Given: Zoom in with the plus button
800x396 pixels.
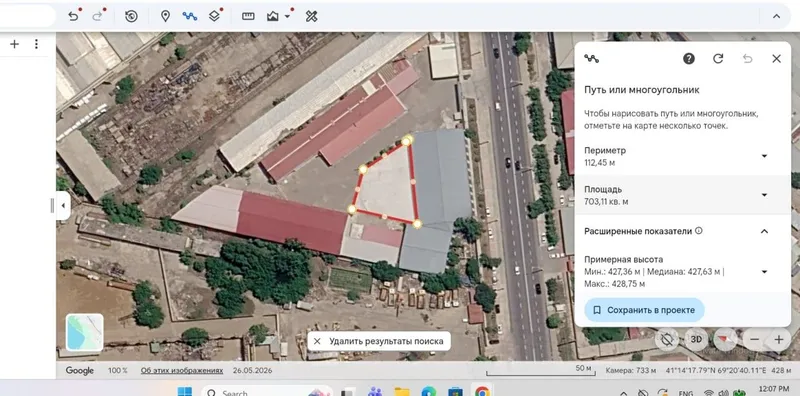Looking at the screenshot, I should 779,339.
